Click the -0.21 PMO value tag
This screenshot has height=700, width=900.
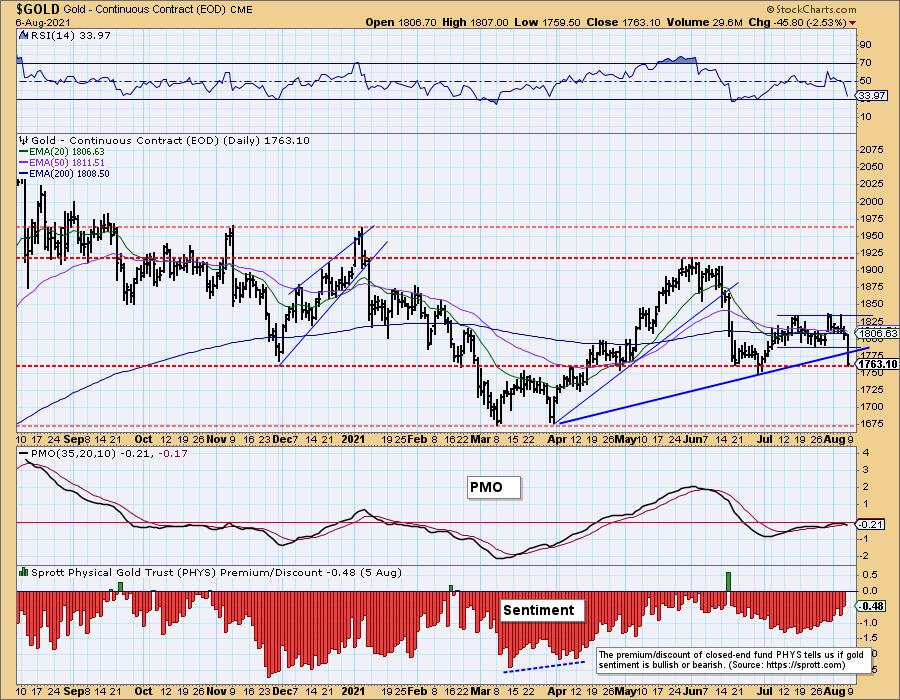tap(872, 524)
